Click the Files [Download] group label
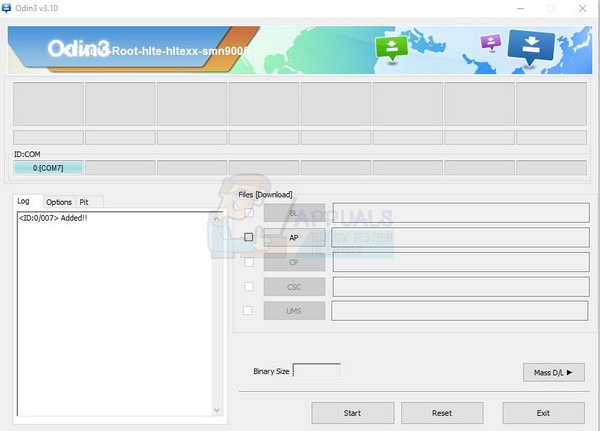Image resolution: width=600 pixels, height=431 pixels. coord(265,195)
